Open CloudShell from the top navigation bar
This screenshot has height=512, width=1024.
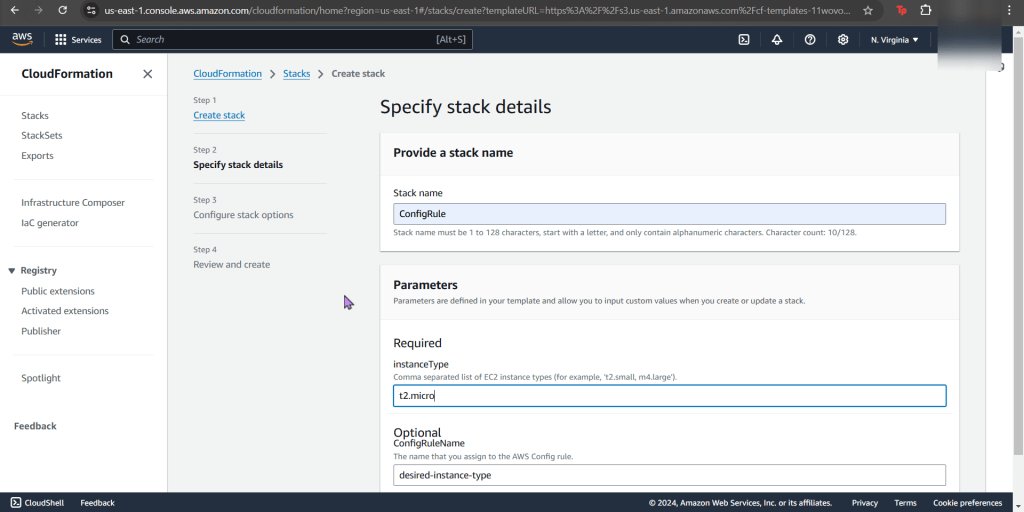coord(744,40)
